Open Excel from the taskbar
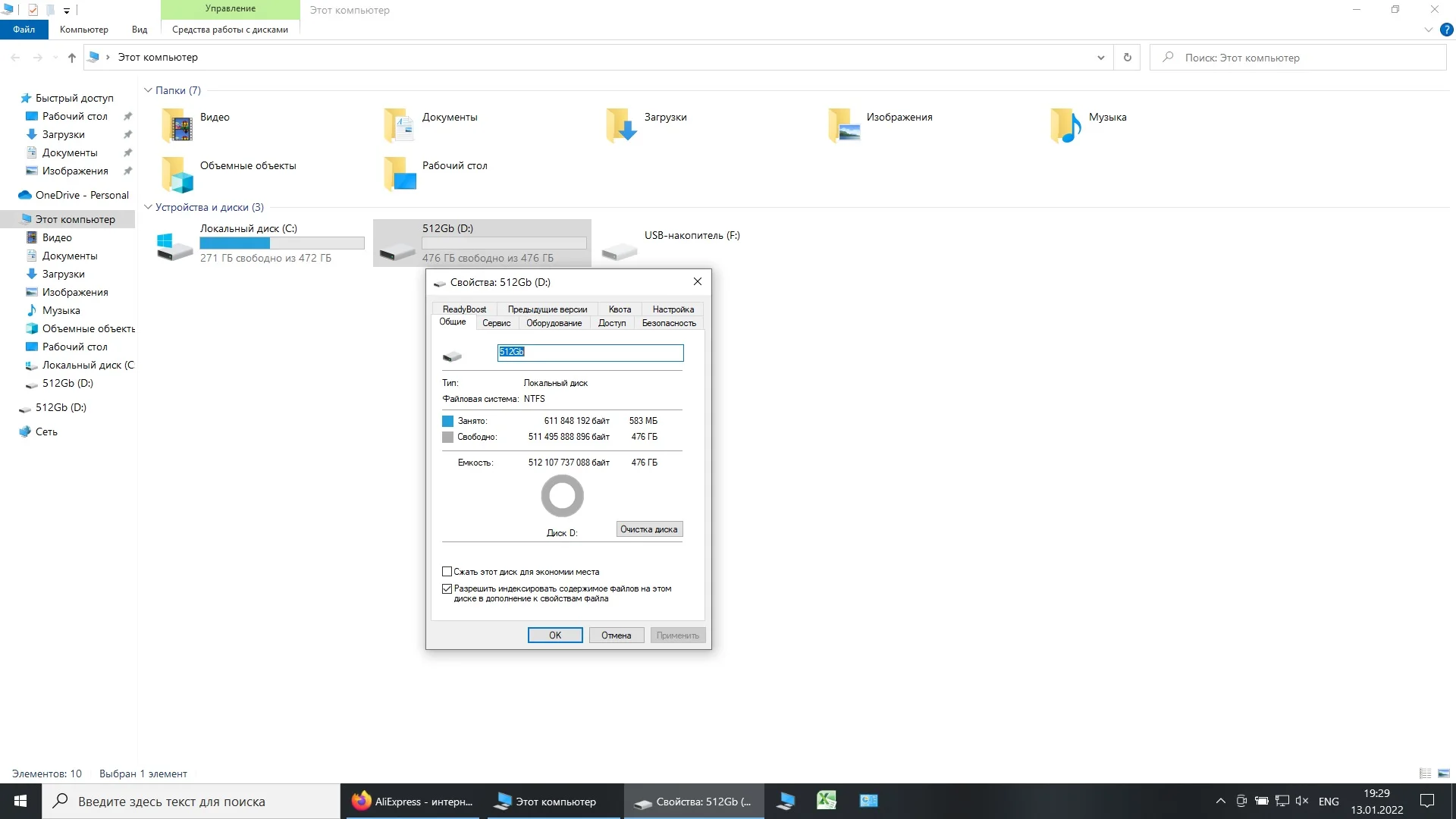 coord(826,801)
